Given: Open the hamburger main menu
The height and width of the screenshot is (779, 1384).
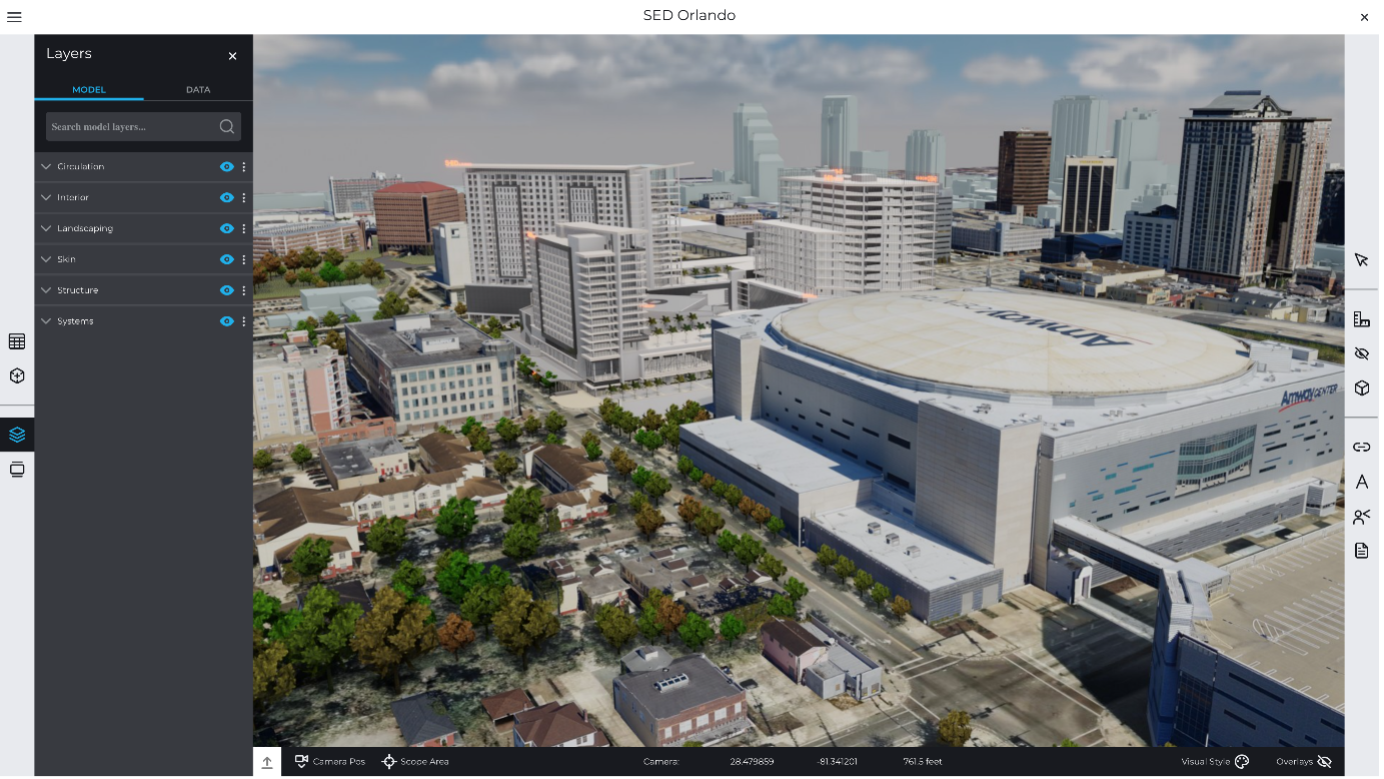Looking at the screenshot, I should pos(14,17).
